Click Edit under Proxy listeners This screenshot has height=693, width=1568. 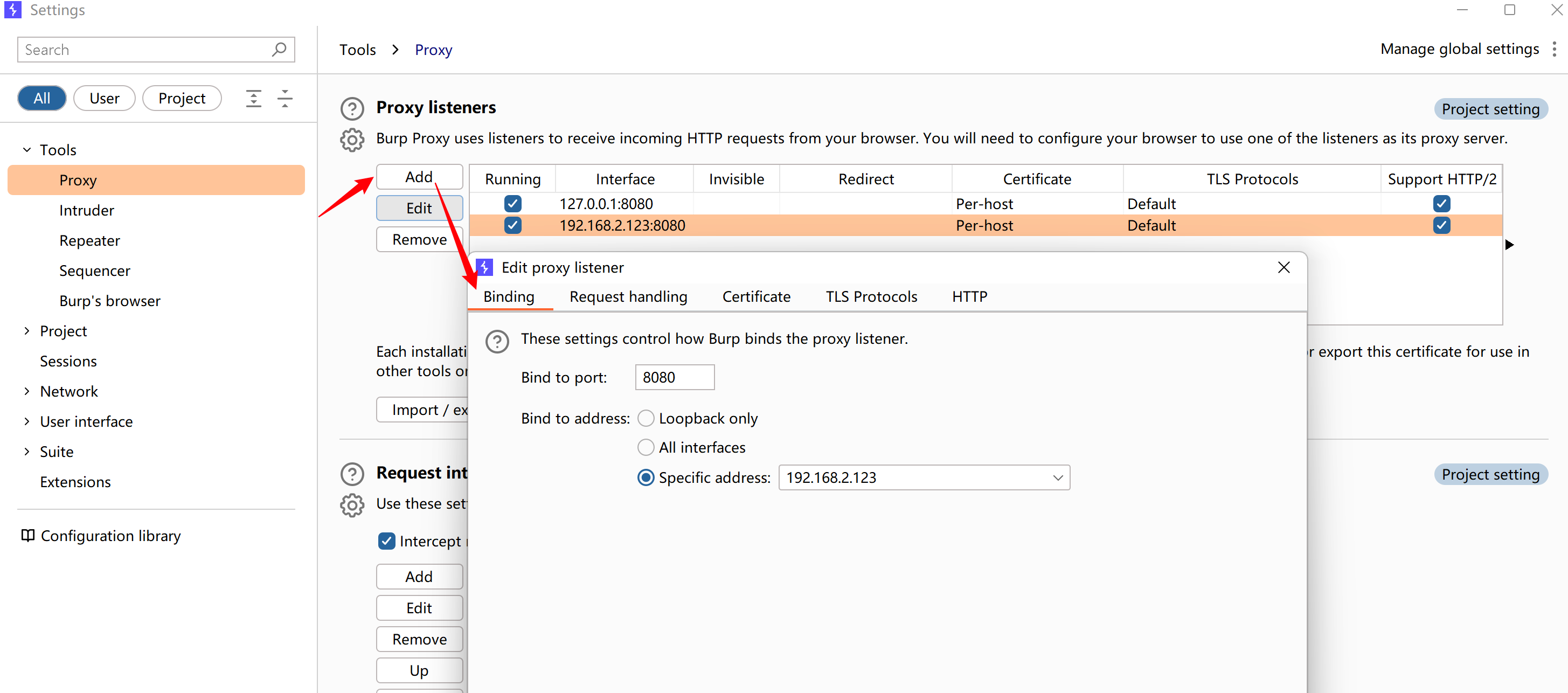(x=419, y=208)
